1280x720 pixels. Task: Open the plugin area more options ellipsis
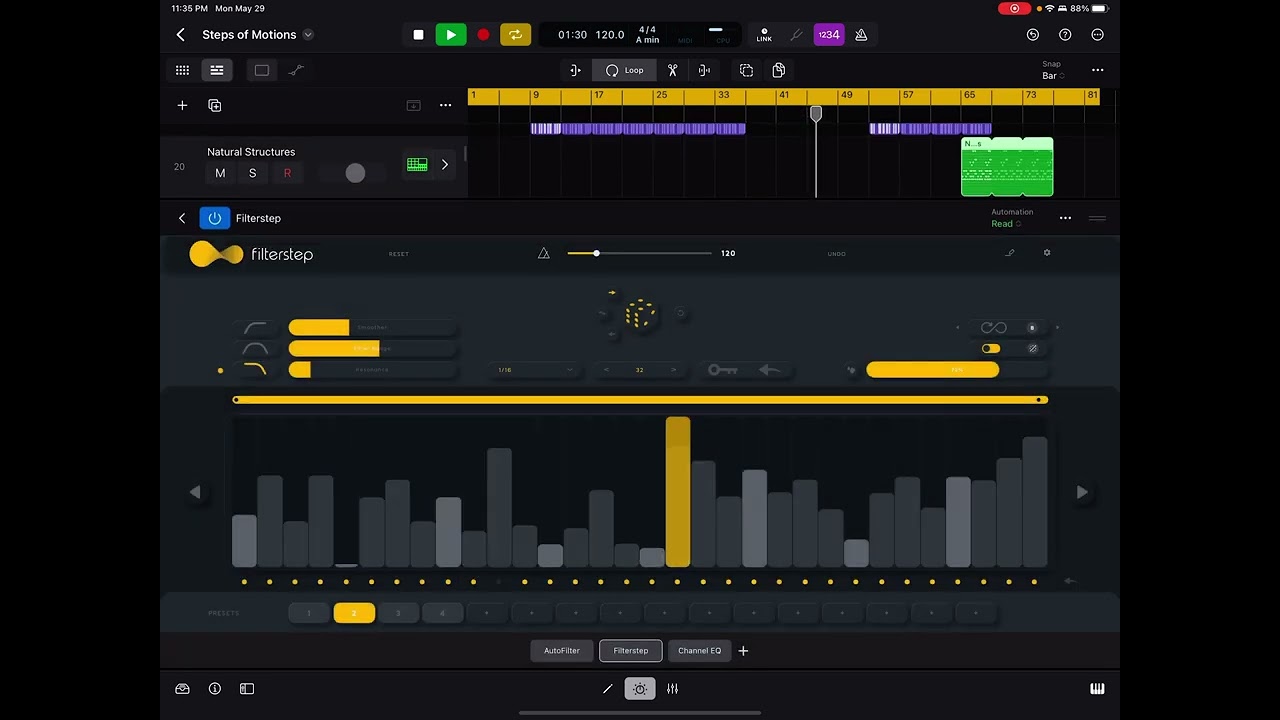coord(1065,218)
